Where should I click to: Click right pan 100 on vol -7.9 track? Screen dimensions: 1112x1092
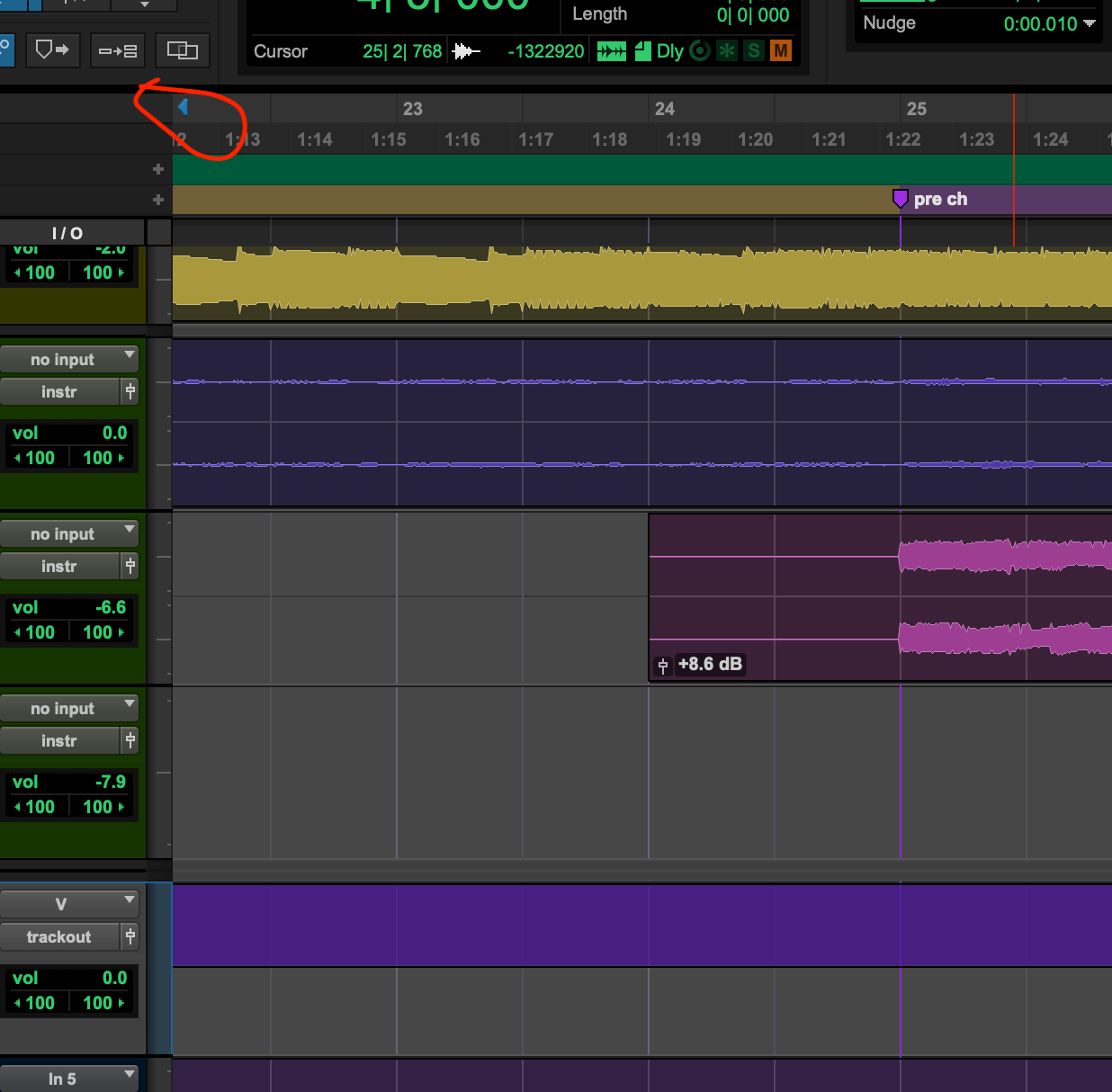pyautogui.click(x=103, y=807)
